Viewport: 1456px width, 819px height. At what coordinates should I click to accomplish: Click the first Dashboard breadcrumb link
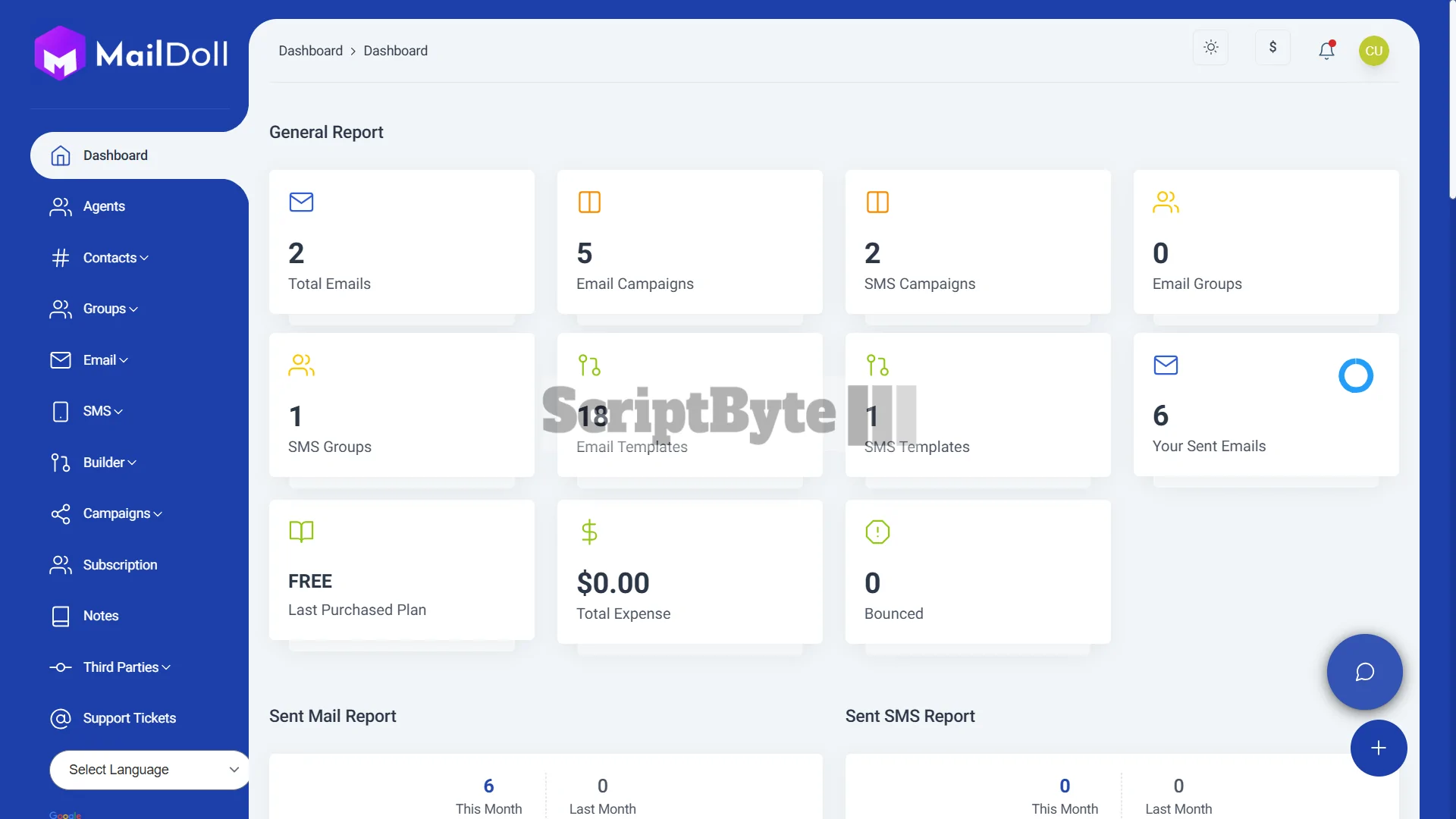pyautogui.click(x=310, y=51)
